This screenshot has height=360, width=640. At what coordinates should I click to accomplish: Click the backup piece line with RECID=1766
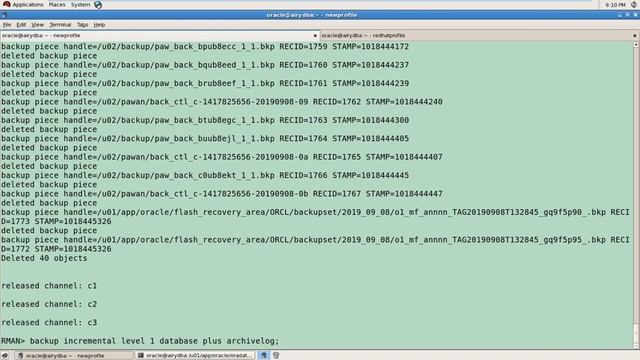[205, 175]
